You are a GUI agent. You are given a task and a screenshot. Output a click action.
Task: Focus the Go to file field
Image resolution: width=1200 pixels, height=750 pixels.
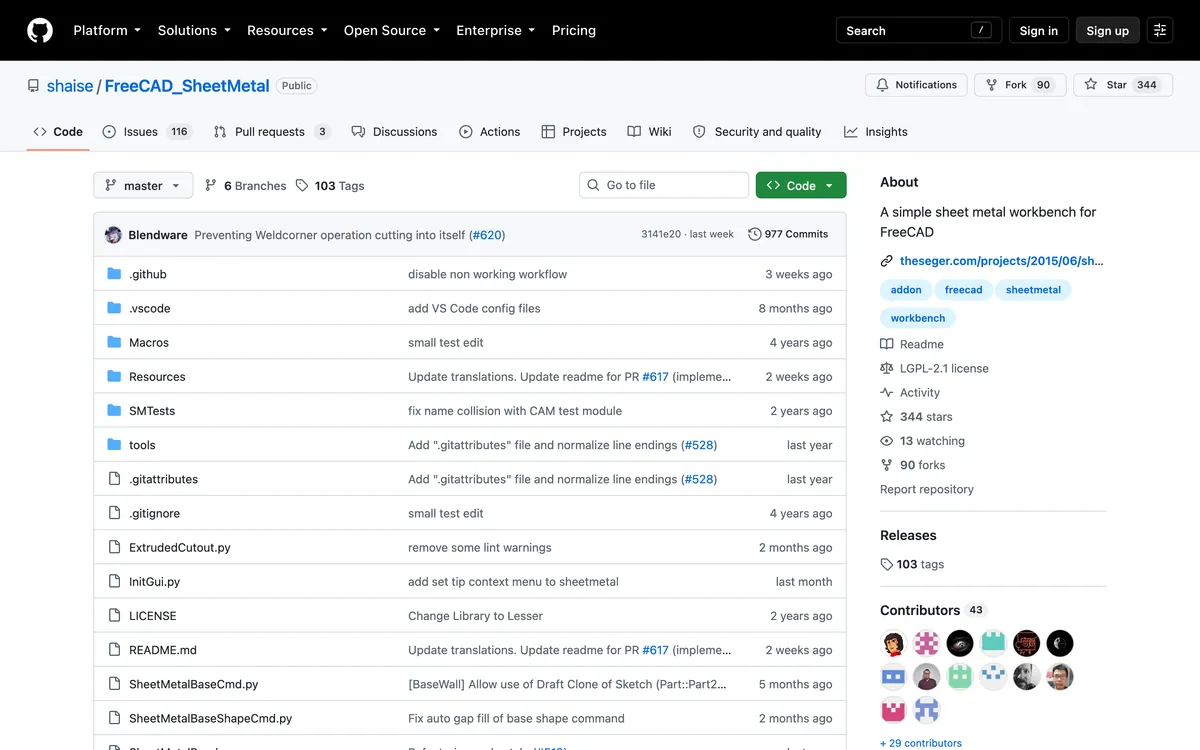(x=664, y=185)
